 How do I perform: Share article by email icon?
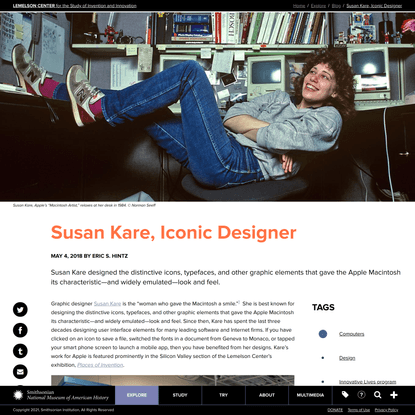click(x=20, y=372)
